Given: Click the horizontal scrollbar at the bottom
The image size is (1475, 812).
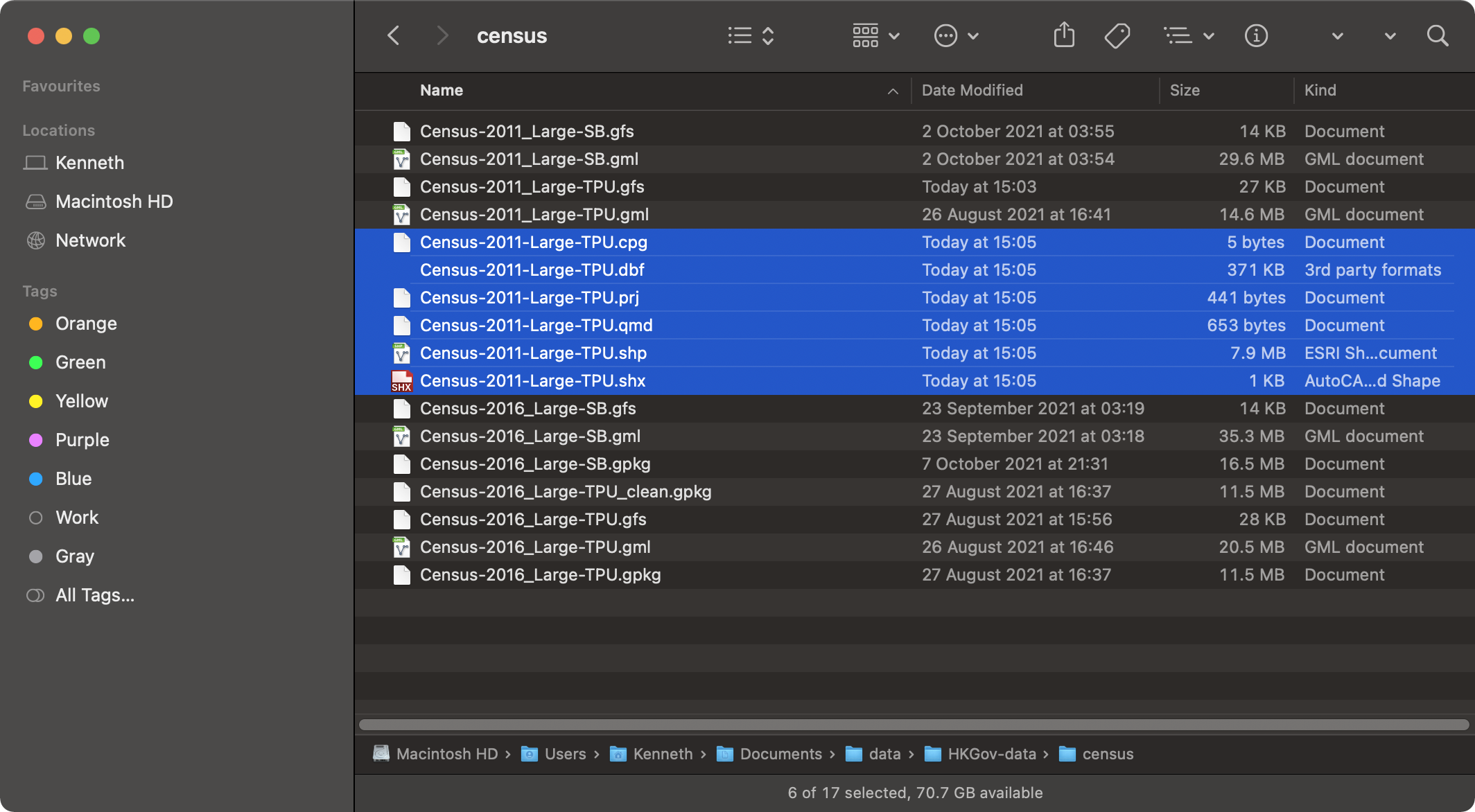Looking at the screenshot, I should (913, 725).
